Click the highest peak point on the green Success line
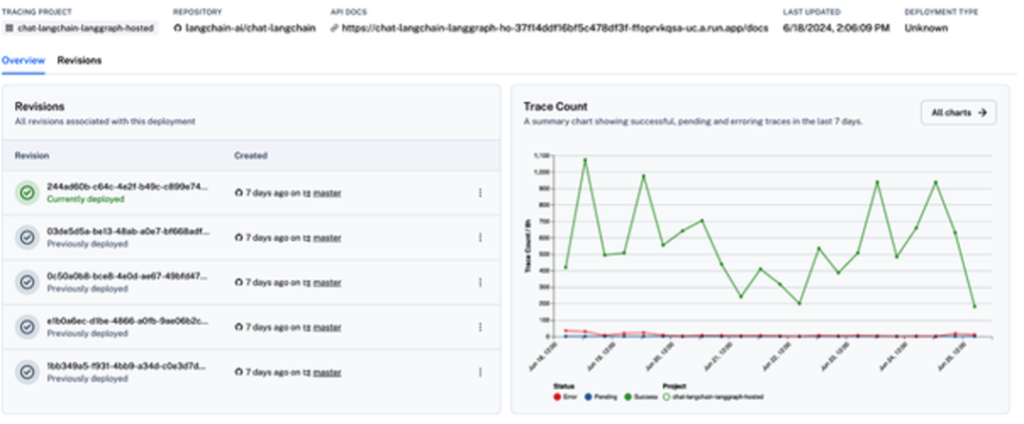Viewport: 1024px width, 424px height. pyautogui.click(x=585, y=159)
